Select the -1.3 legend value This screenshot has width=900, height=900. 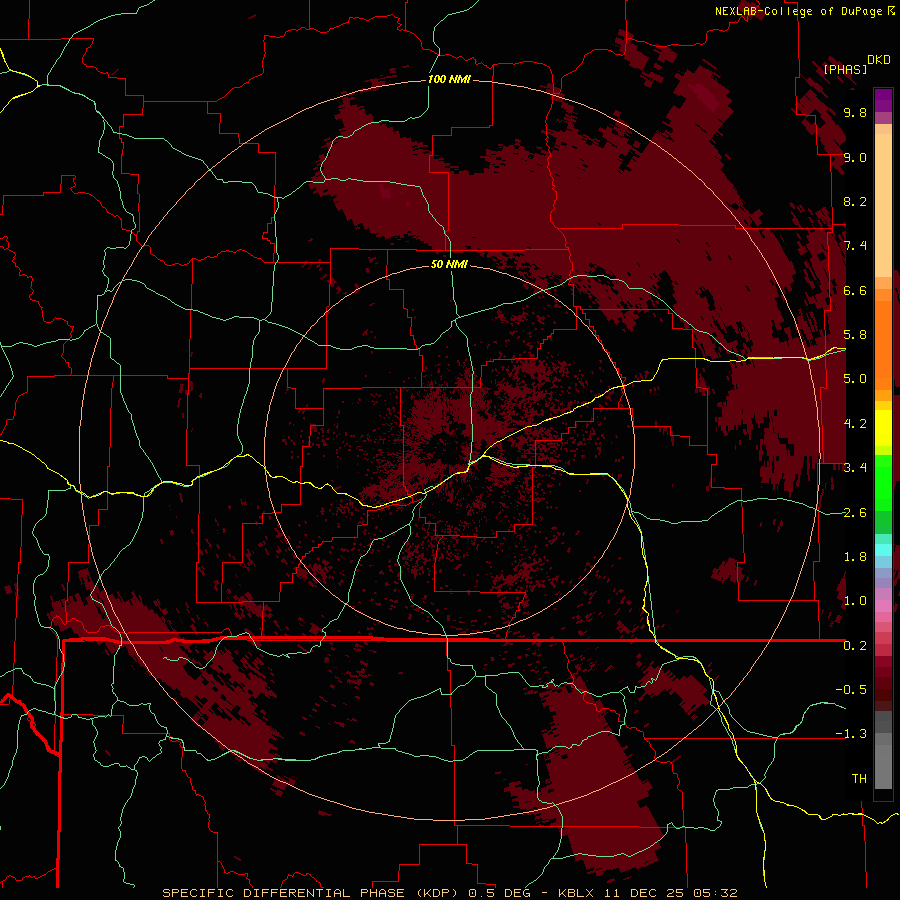coord(851,734)
